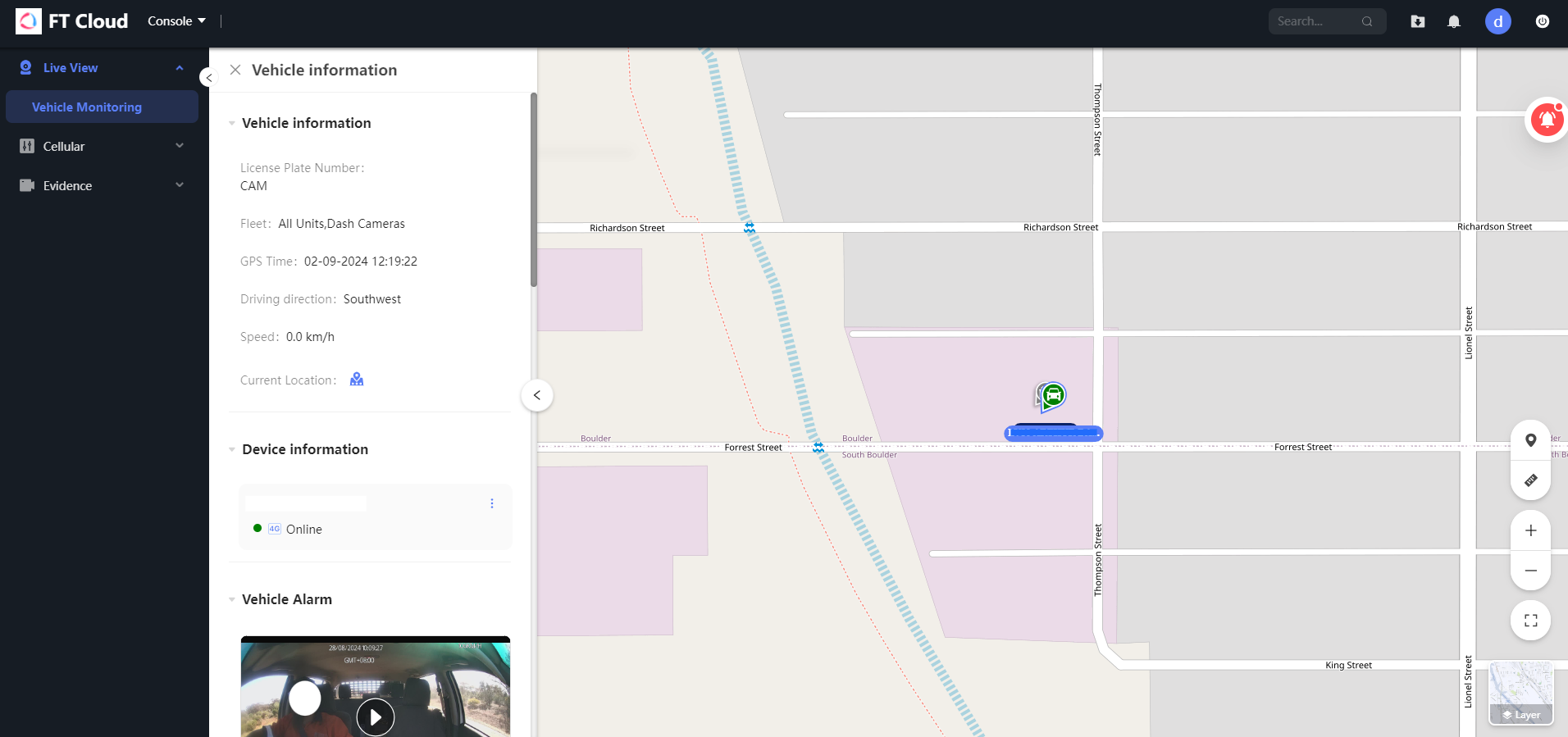
Task: Expand the Evidence menu section
Action: pyautogui.click(x=102, y=185)
